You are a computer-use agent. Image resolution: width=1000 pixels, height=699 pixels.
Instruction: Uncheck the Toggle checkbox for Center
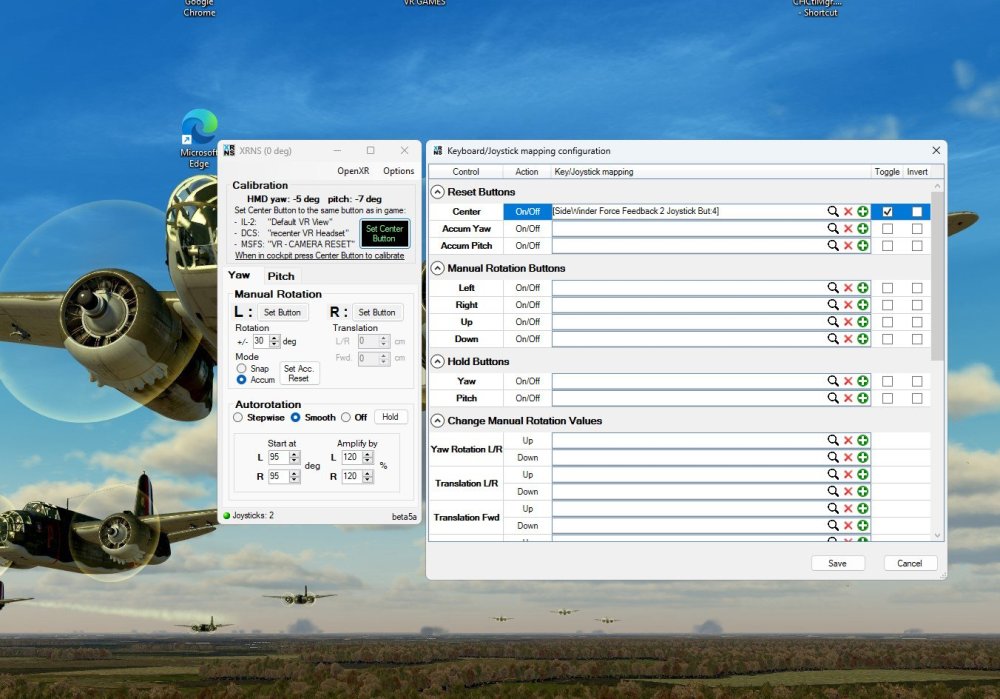tap(887, 212)
